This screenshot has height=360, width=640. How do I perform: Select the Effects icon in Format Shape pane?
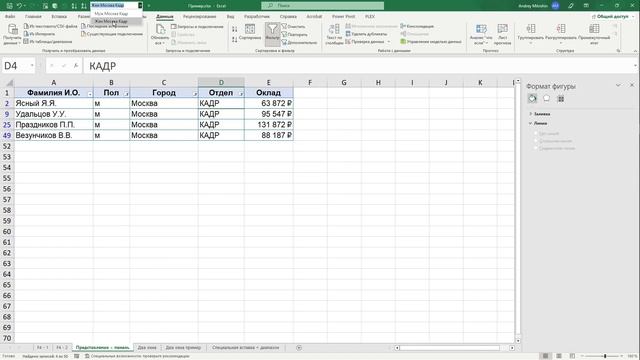pyautogui.click(x=547, y=98)
